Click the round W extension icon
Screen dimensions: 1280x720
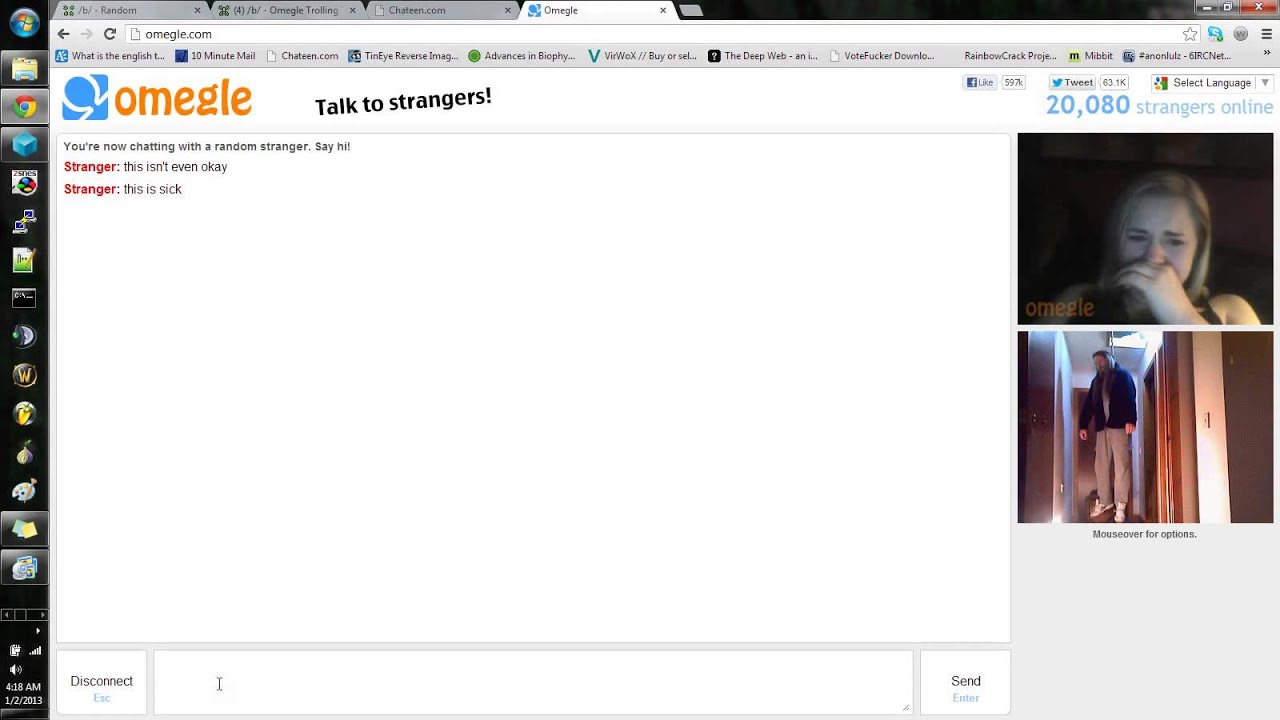pos(1240,34)
